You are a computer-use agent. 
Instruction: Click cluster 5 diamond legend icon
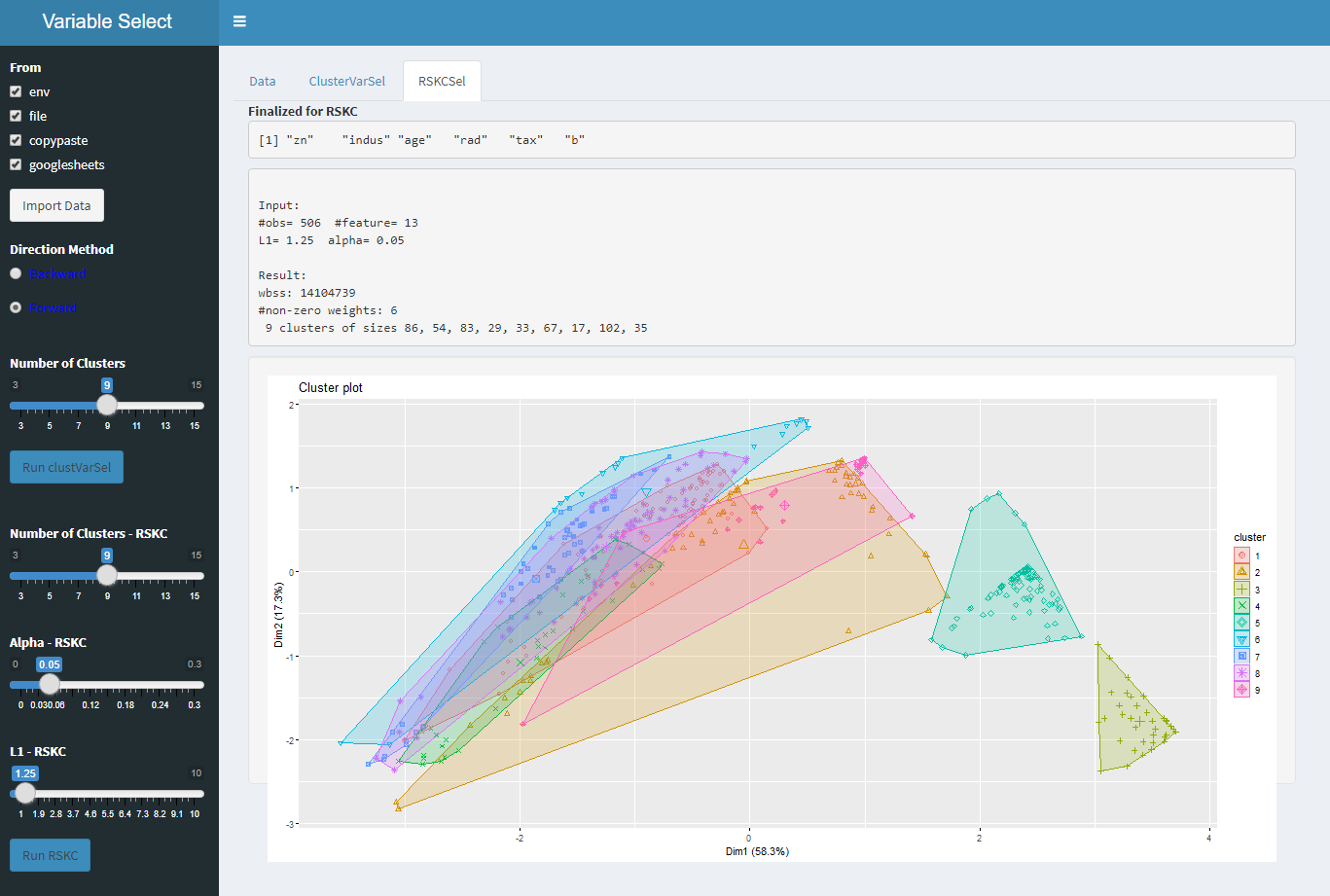pos(1241,623)
